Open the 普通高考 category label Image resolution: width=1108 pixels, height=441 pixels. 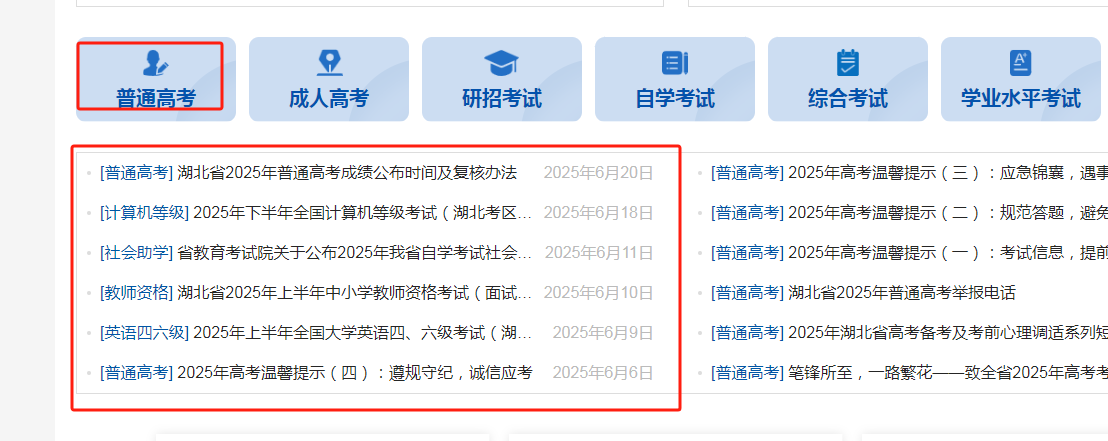point(156,98)
